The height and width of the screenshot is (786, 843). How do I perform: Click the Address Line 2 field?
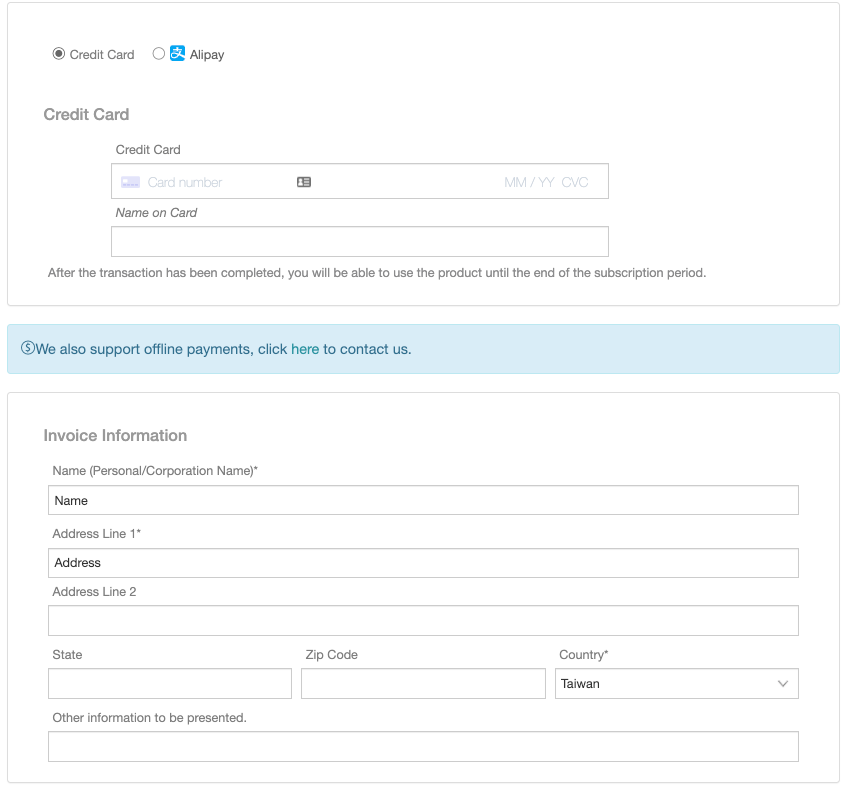pos(423,620)
